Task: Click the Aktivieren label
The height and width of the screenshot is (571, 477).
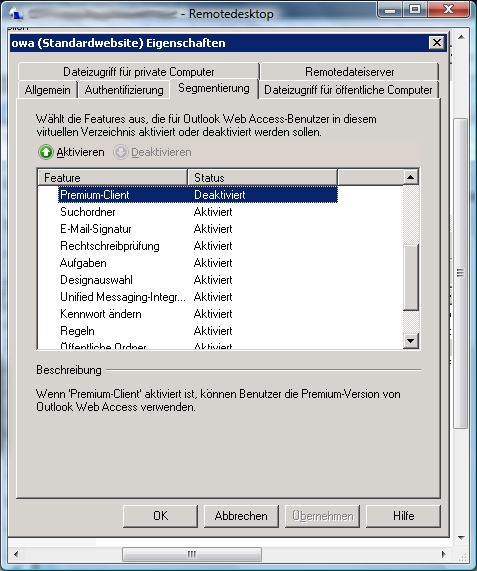Action: coord(80,152)
